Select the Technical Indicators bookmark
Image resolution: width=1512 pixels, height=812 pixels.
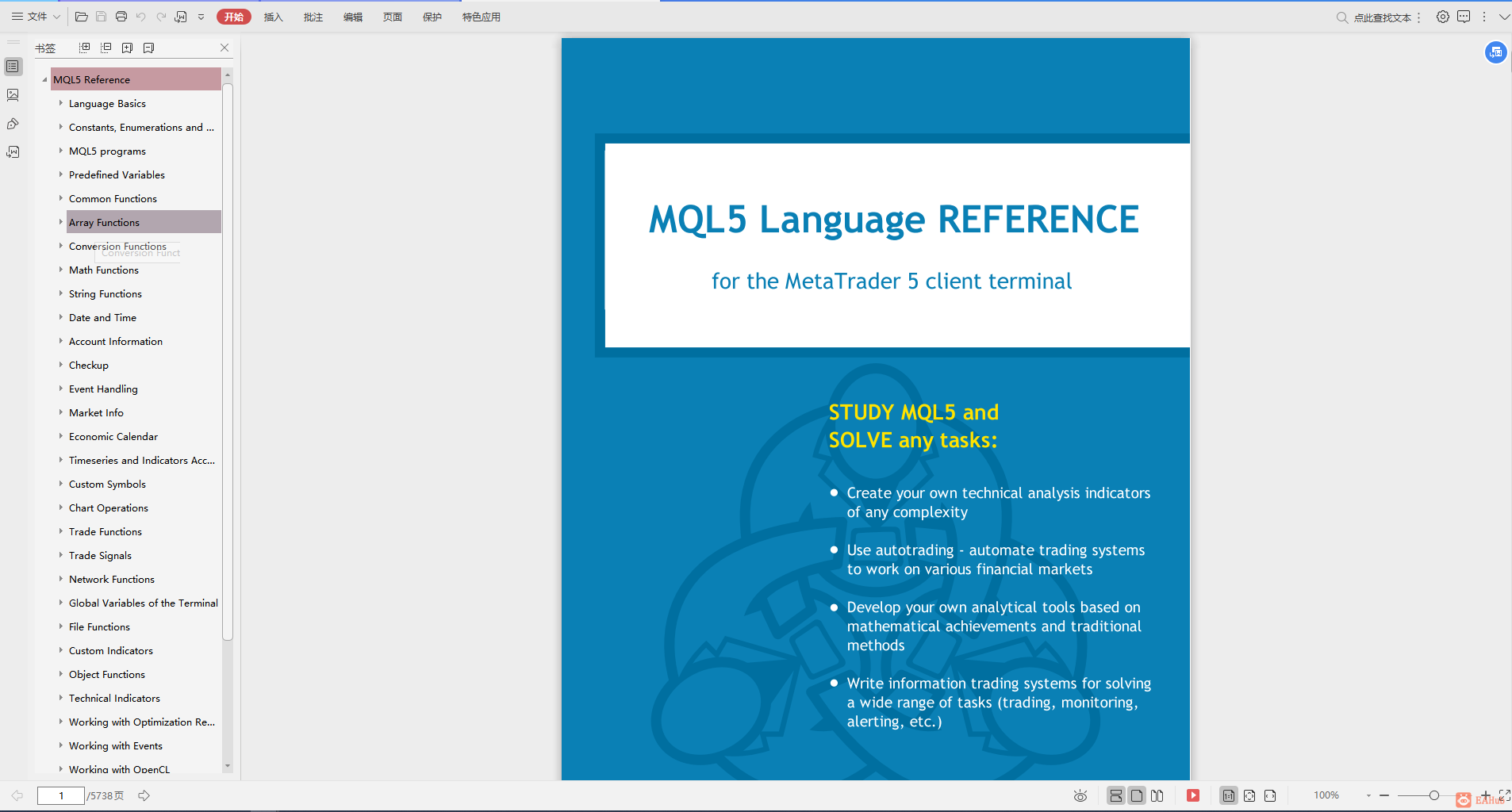[114, 698]
